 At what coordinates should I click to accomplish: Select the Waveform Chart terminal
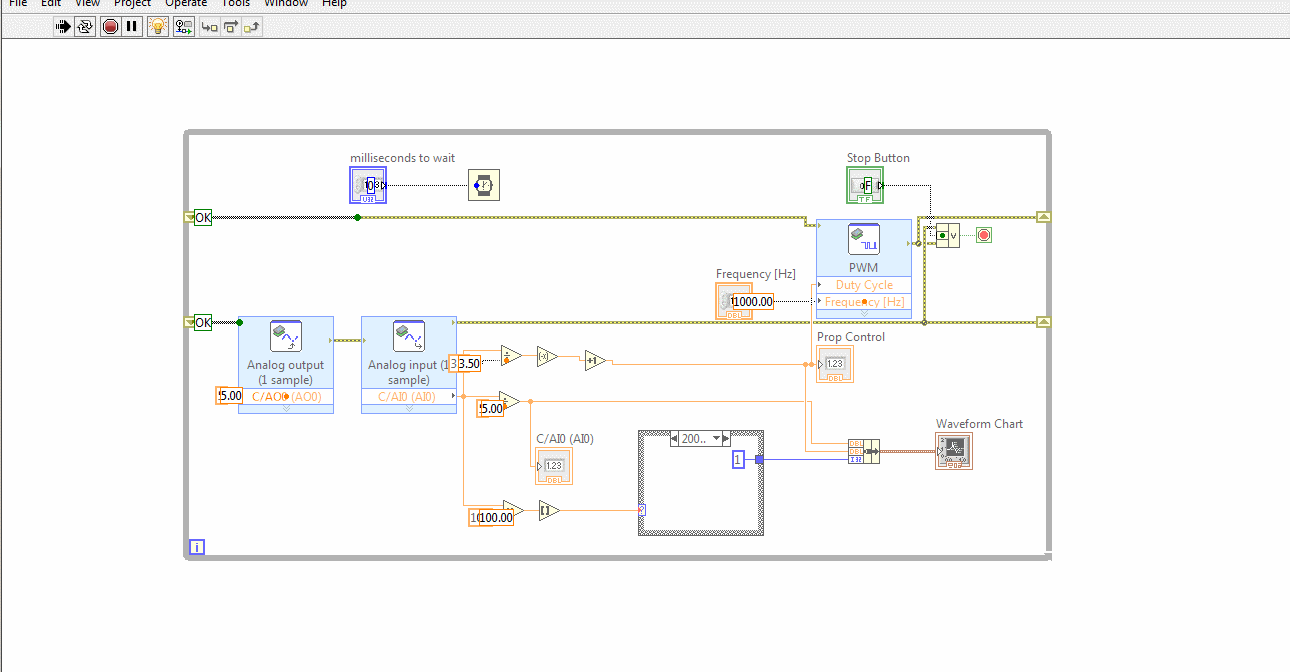coord(953,451)
